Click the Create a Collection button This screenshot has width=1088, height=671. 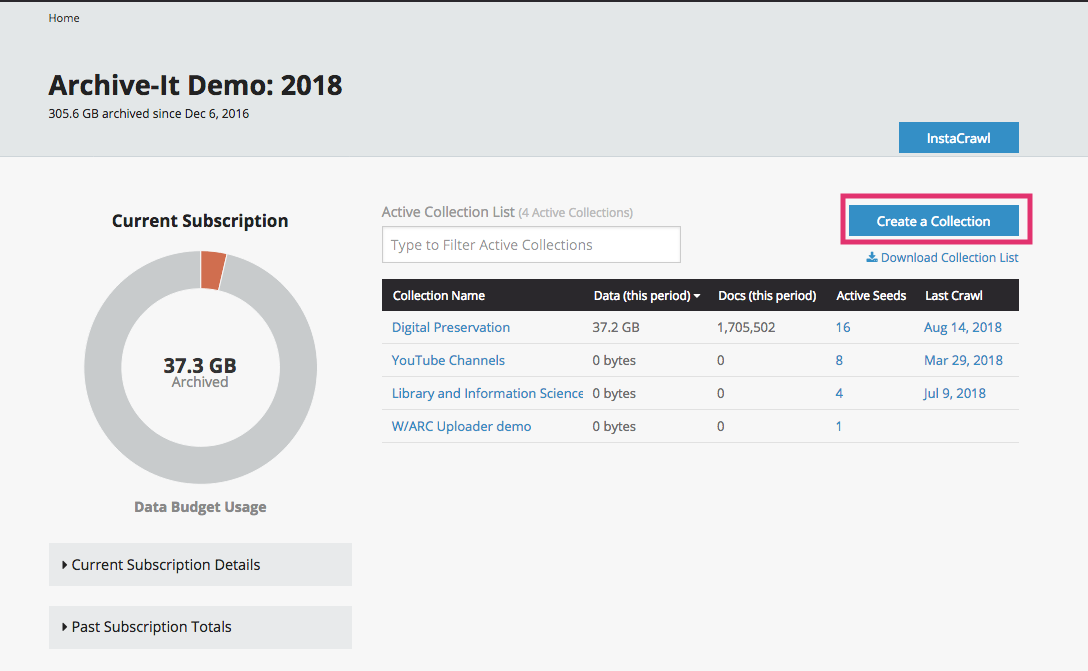click(933, 221)
